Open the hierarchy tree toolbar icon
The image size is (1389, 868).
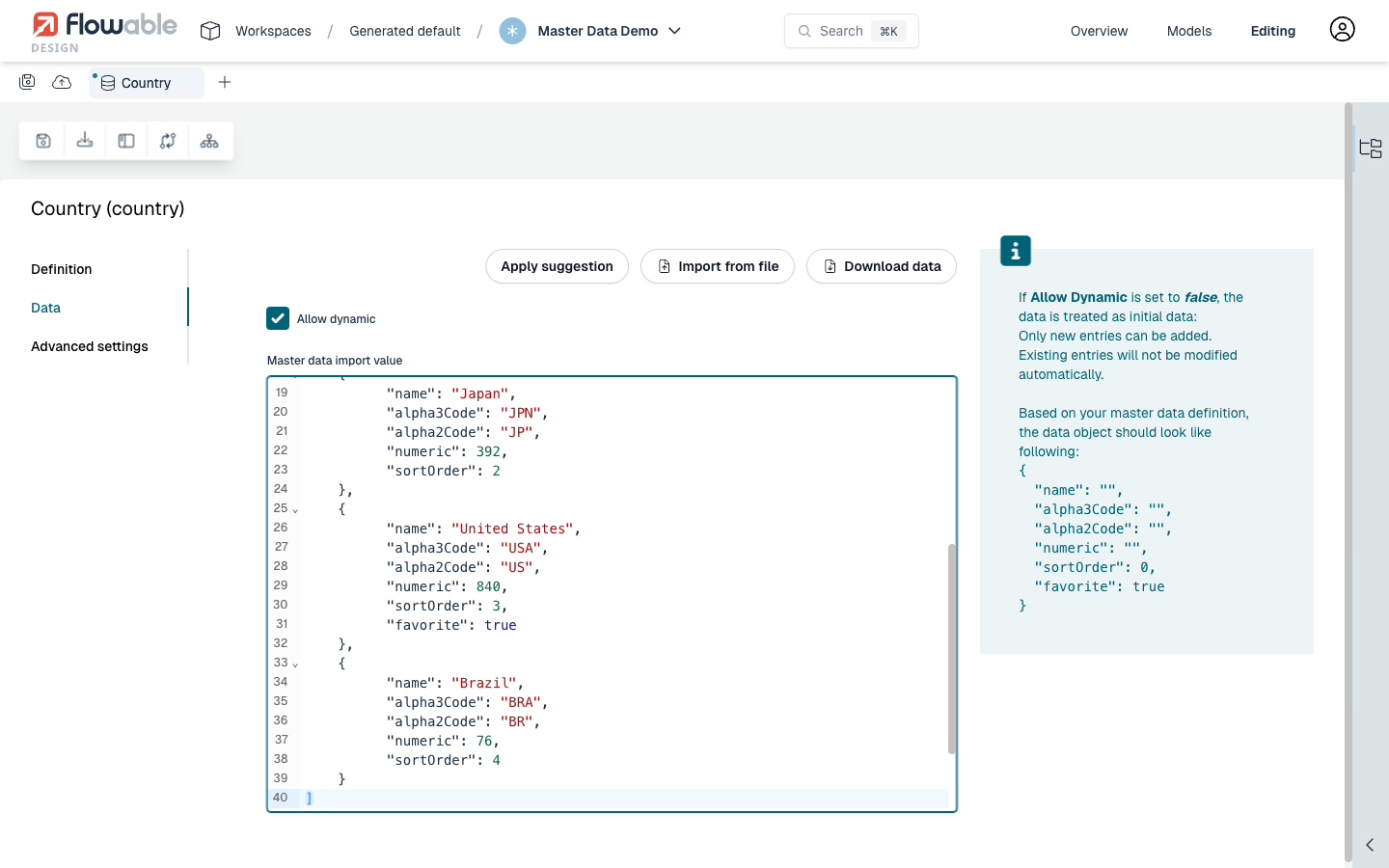(x=209, y=141)
